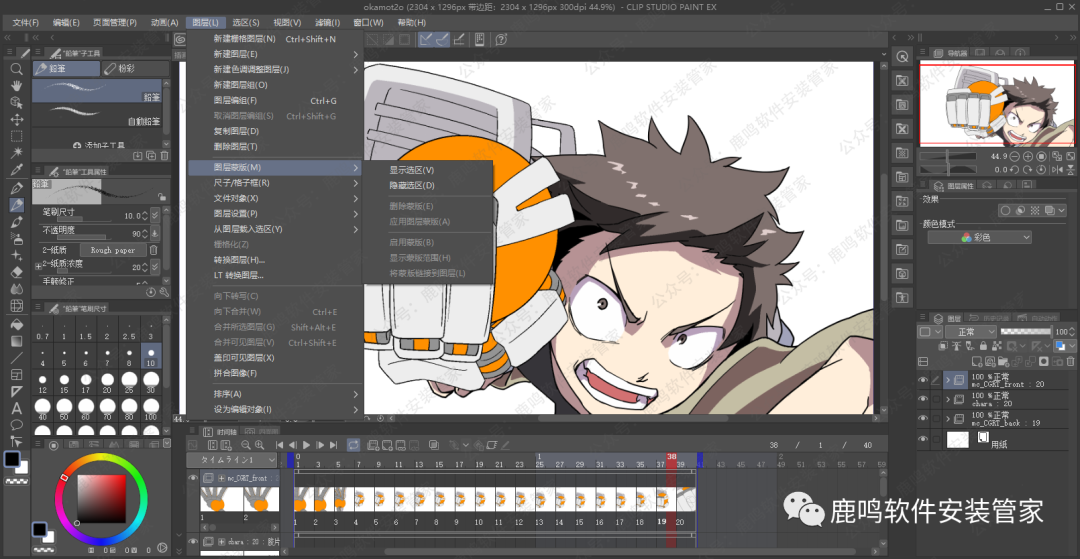Open the 正常 blending mode dropdown
The image size is (1080, 559).
coord(970,331)
